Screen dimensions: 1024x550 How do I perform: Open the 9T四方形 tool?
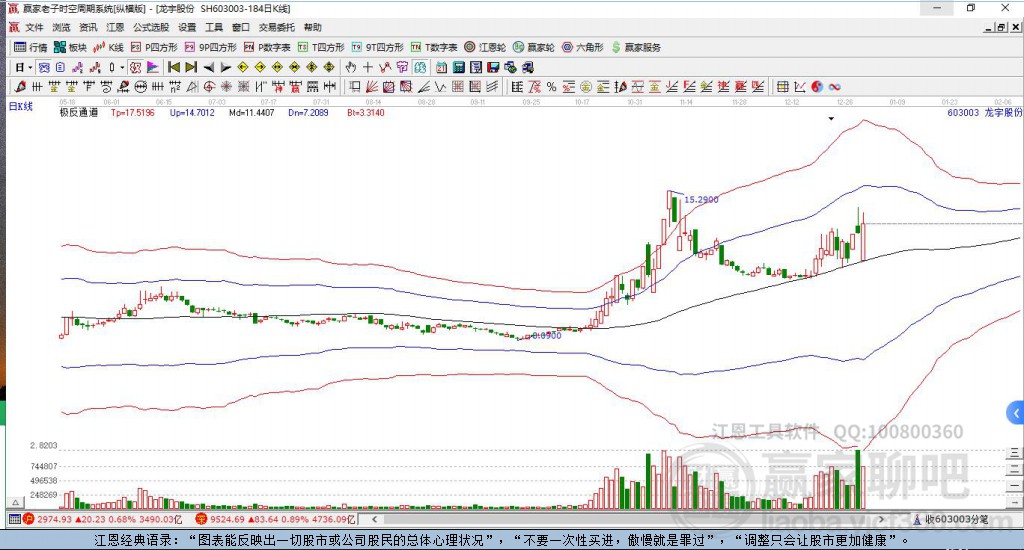point(377,47)
